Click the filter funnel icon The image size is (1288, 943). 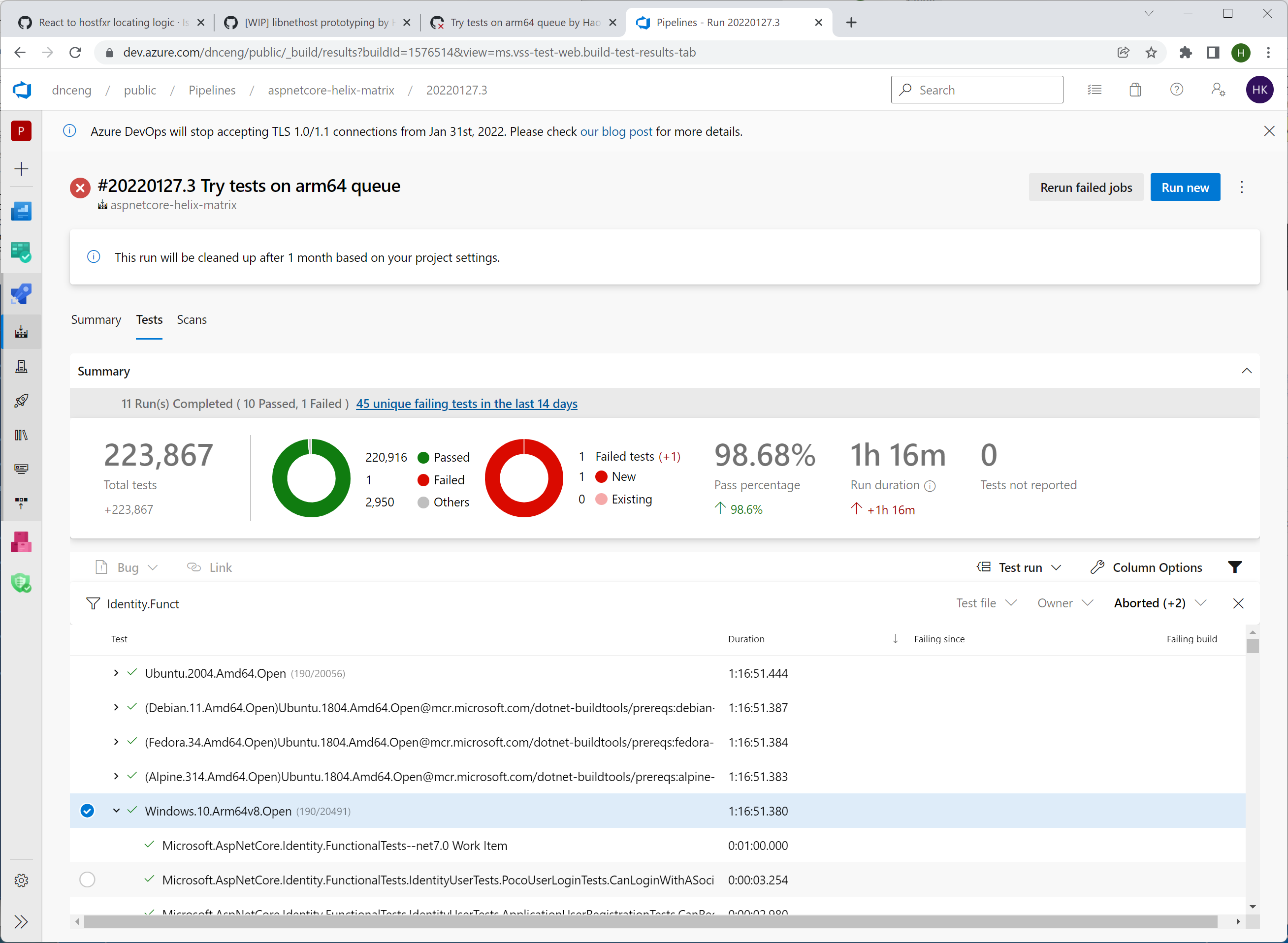coord(1234,567)
